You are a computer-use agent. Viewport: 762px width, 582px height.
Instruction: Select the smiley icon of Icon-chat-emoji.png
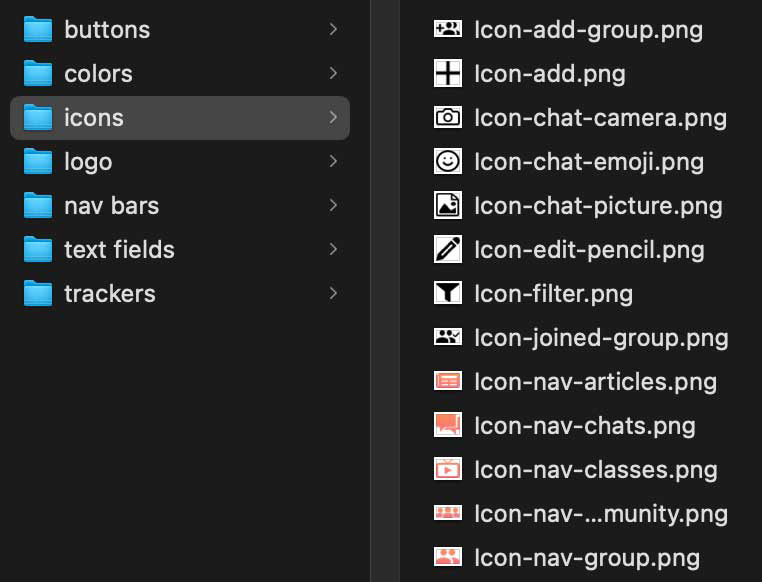coord(447,161)
